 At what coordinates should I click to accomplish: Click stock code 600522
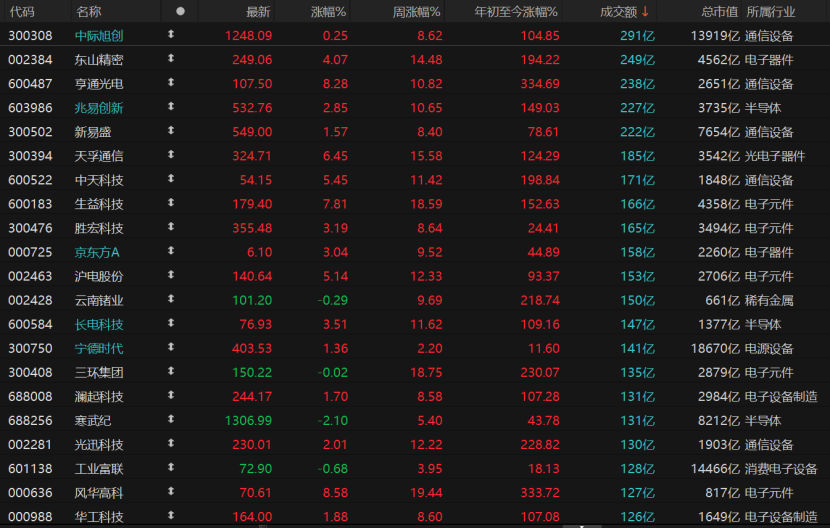pyautogui.click(x=30, y=181)
